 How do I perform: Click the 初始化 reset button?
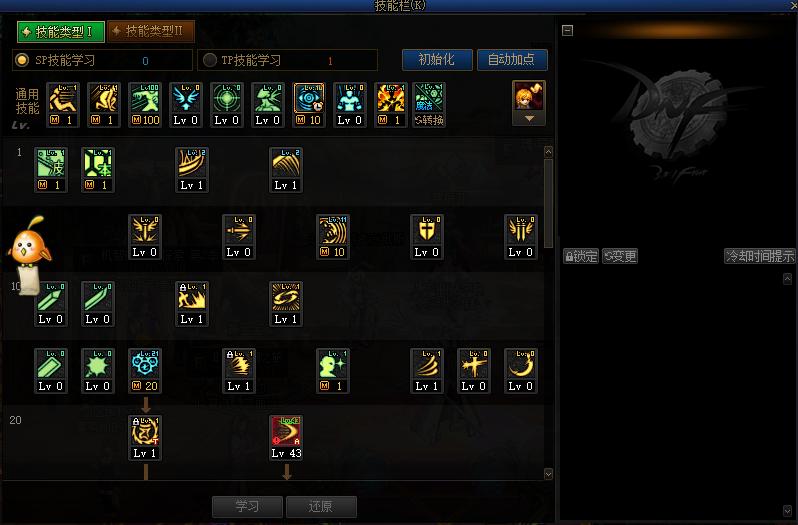coord(437,60)
